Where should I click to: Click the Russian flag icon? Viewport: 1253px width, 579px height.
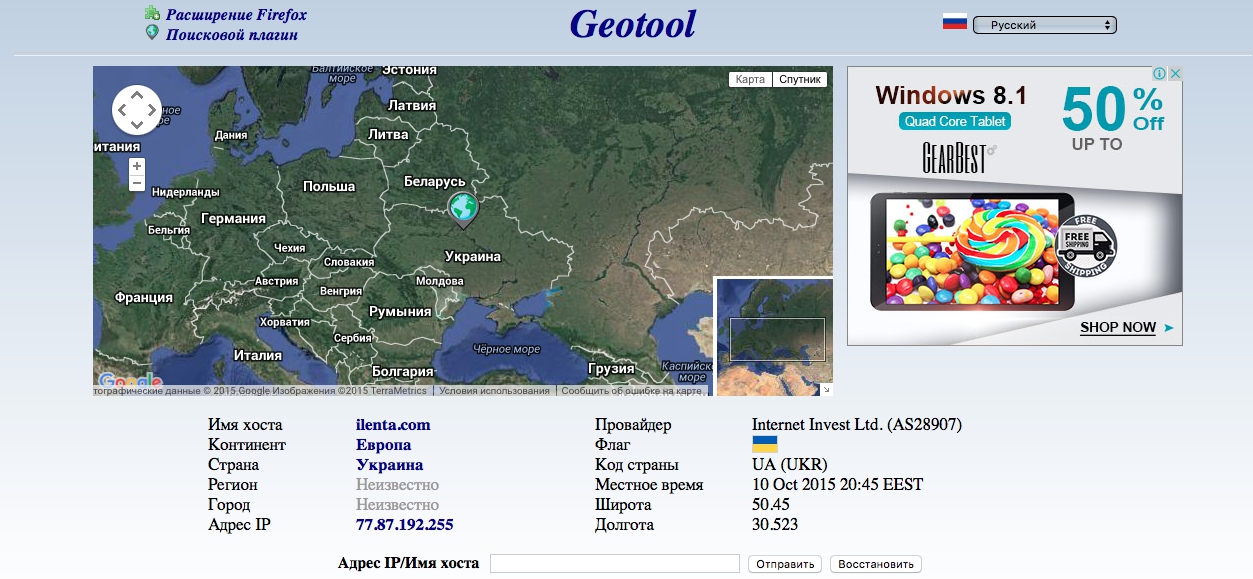[x=954, y=22]
